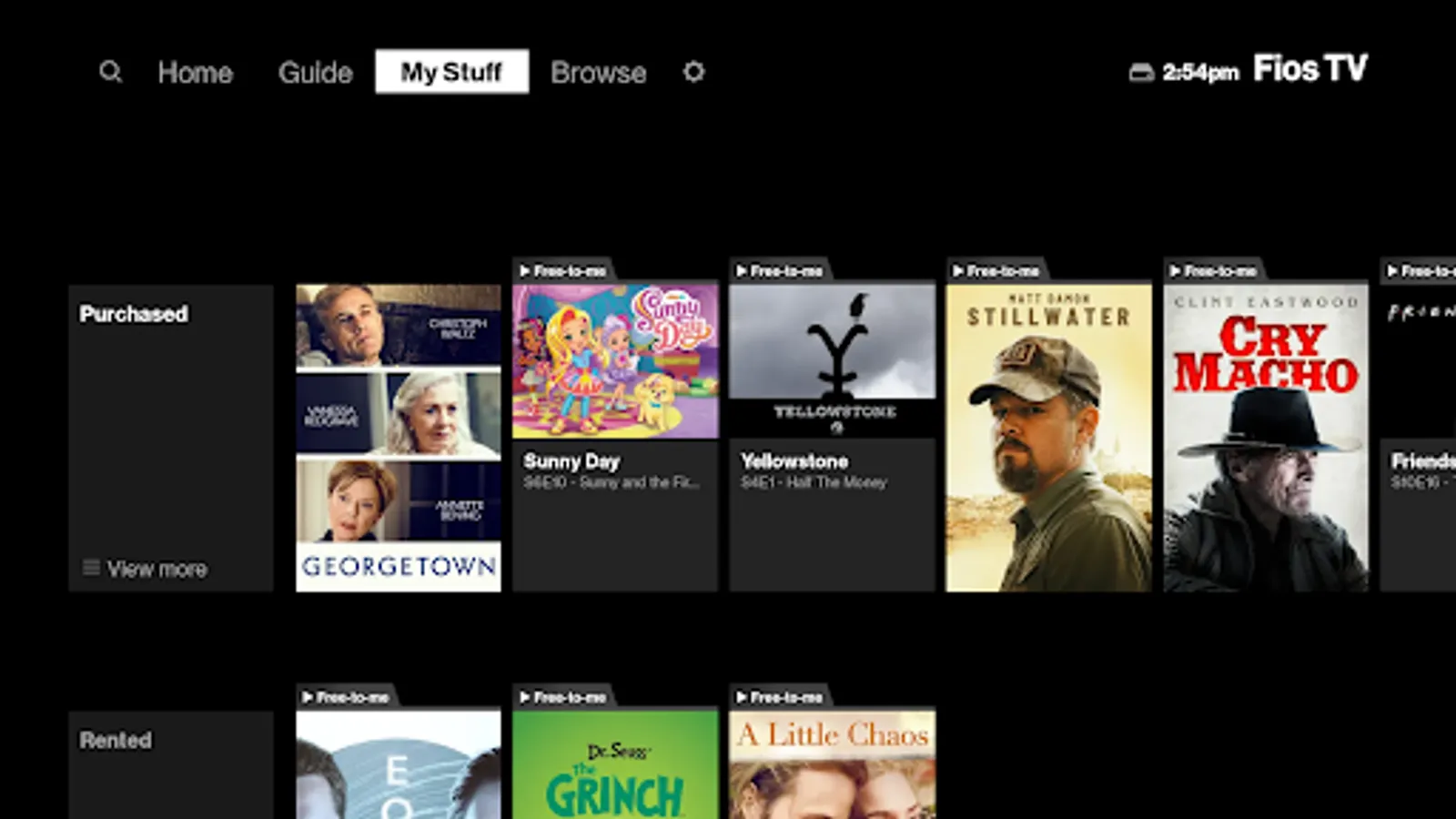Screen dimensions: 1456x819
Task: Click the Sunny Day episode subtitle line
Action: click(612, 482)
